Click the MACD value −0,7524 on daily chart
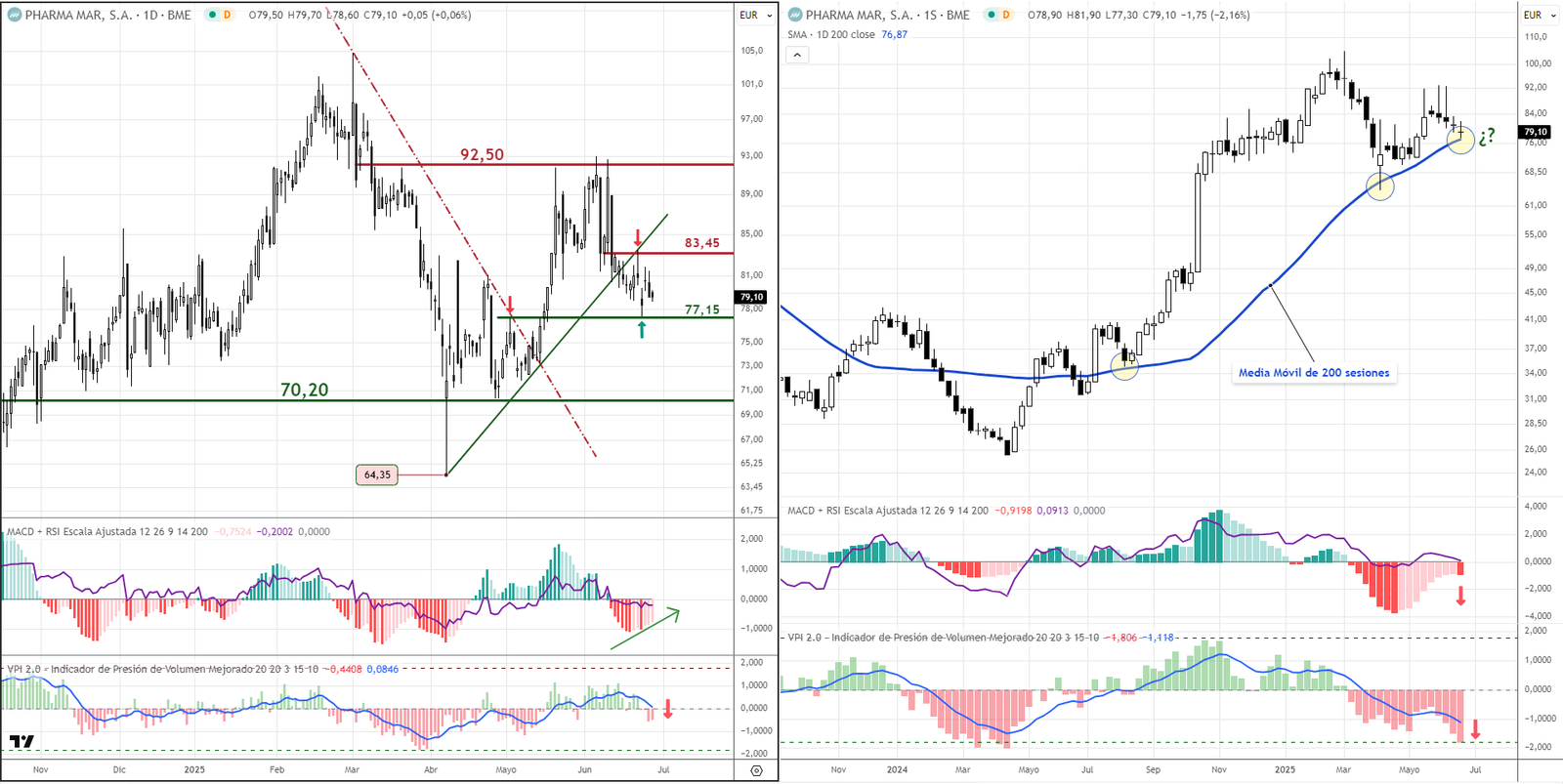This screenshot has height=784, width=1563. (232, 532)
